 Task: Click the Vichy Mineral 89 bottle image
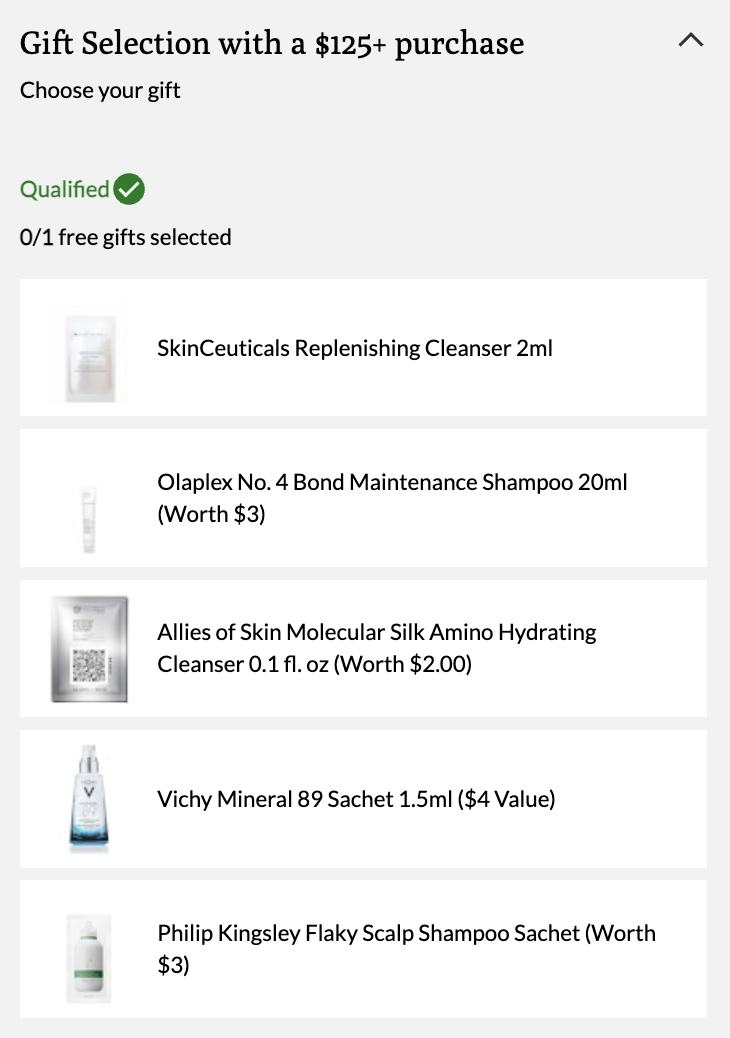(x=89, y=797)
